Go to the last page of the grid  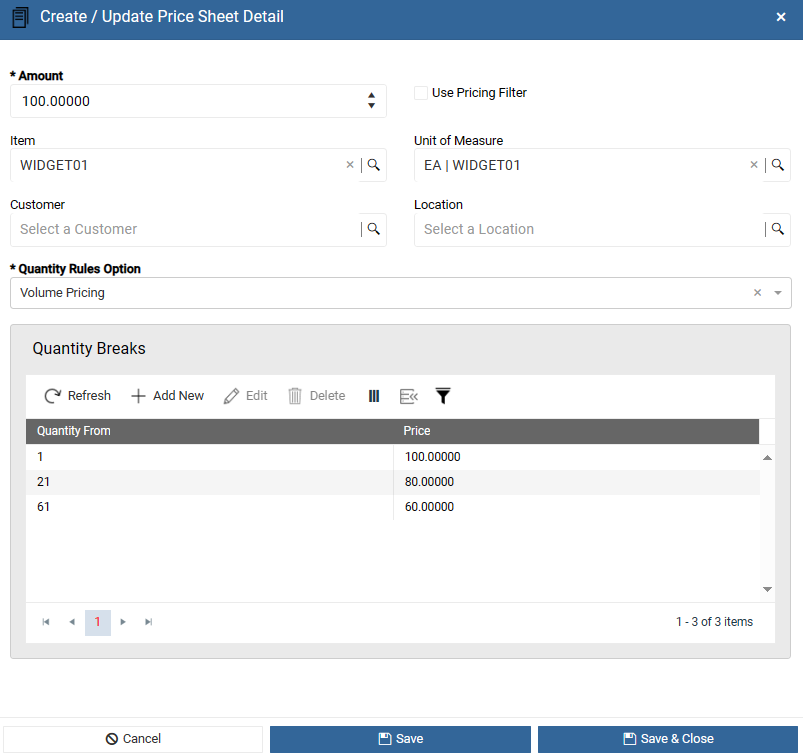coord(149,622)
